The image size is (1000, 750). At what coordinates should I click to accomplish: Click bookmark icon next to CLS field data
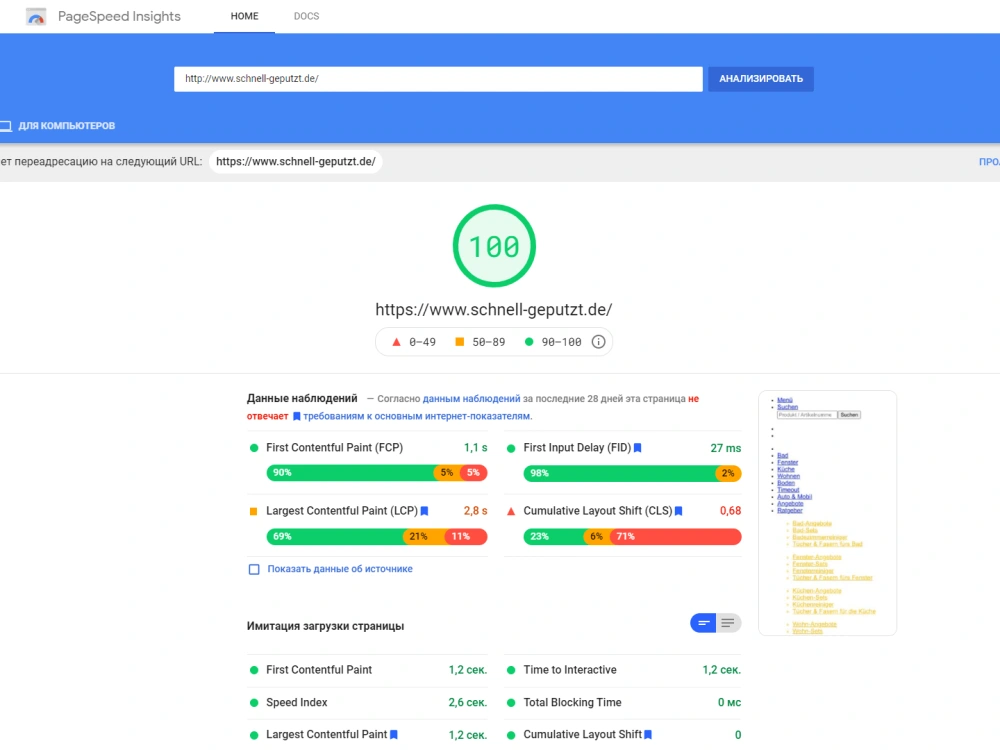[679, 511]
